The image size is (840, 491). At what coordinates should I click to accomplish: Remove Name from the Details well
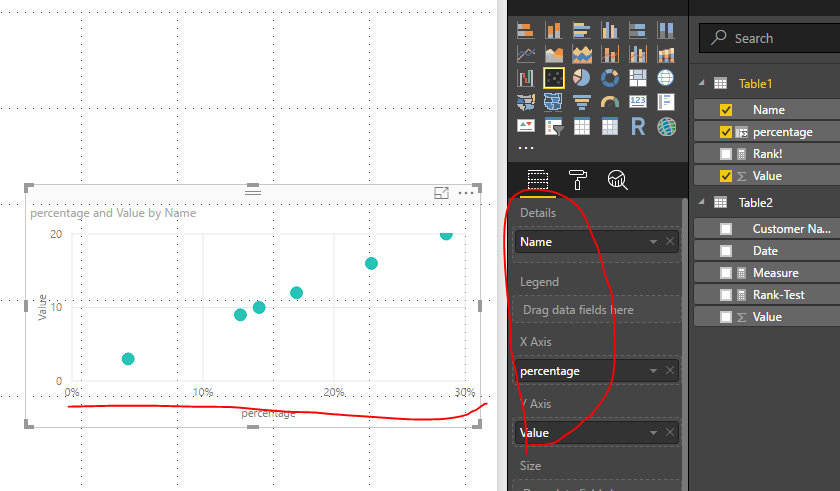[670, 241]
